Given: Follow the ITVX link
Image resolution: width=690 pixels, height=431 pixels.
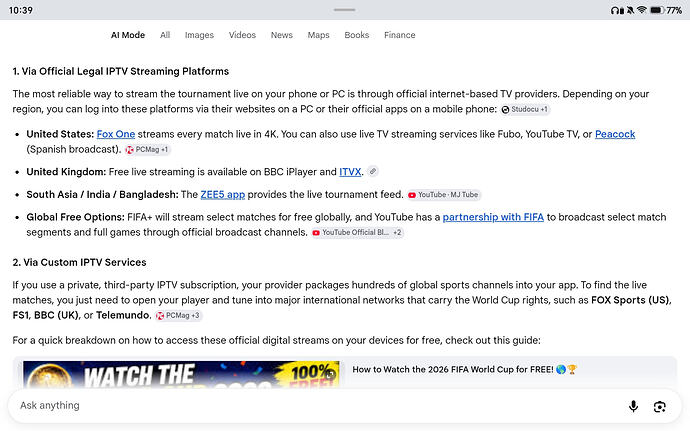Looking at the screenshot, I should click(x=350, y=172).
